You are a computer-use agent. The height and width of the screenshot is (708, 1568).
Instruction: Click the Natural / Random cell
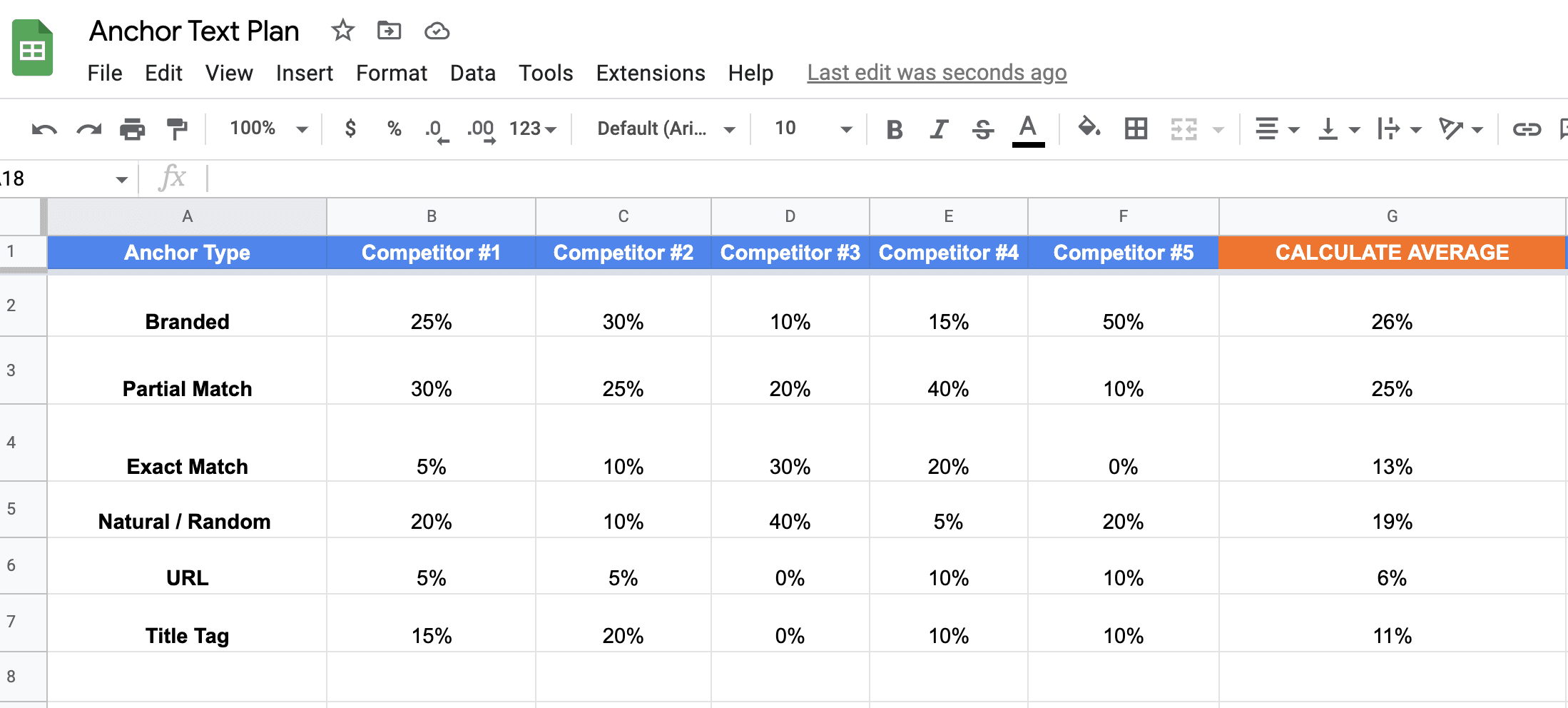[187, 510]
